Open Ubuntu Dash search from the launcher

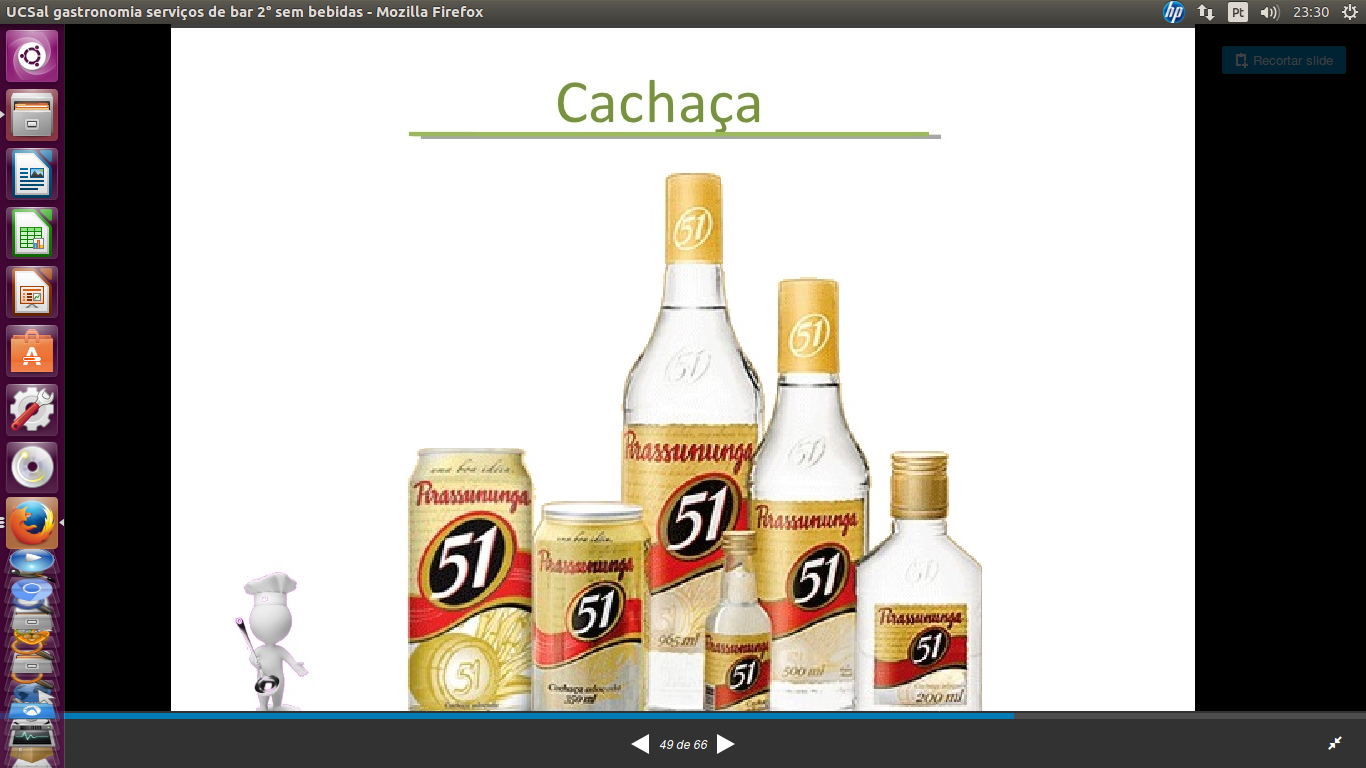(x=32, y=56)
